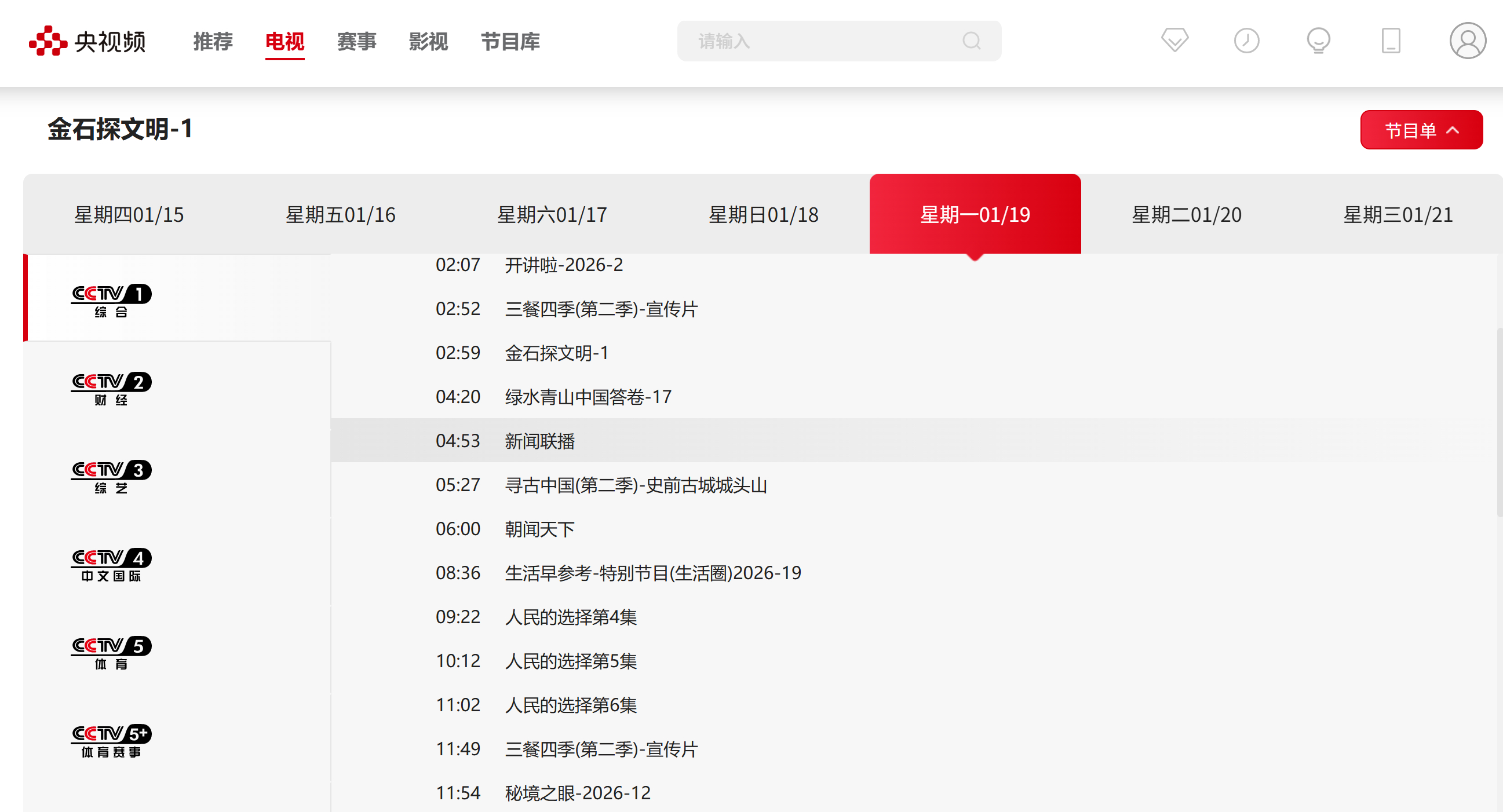The width and height of the screenshot is (1503, 812).
Task: Click the search magnifier icon
Action: (x=971, y=41)
